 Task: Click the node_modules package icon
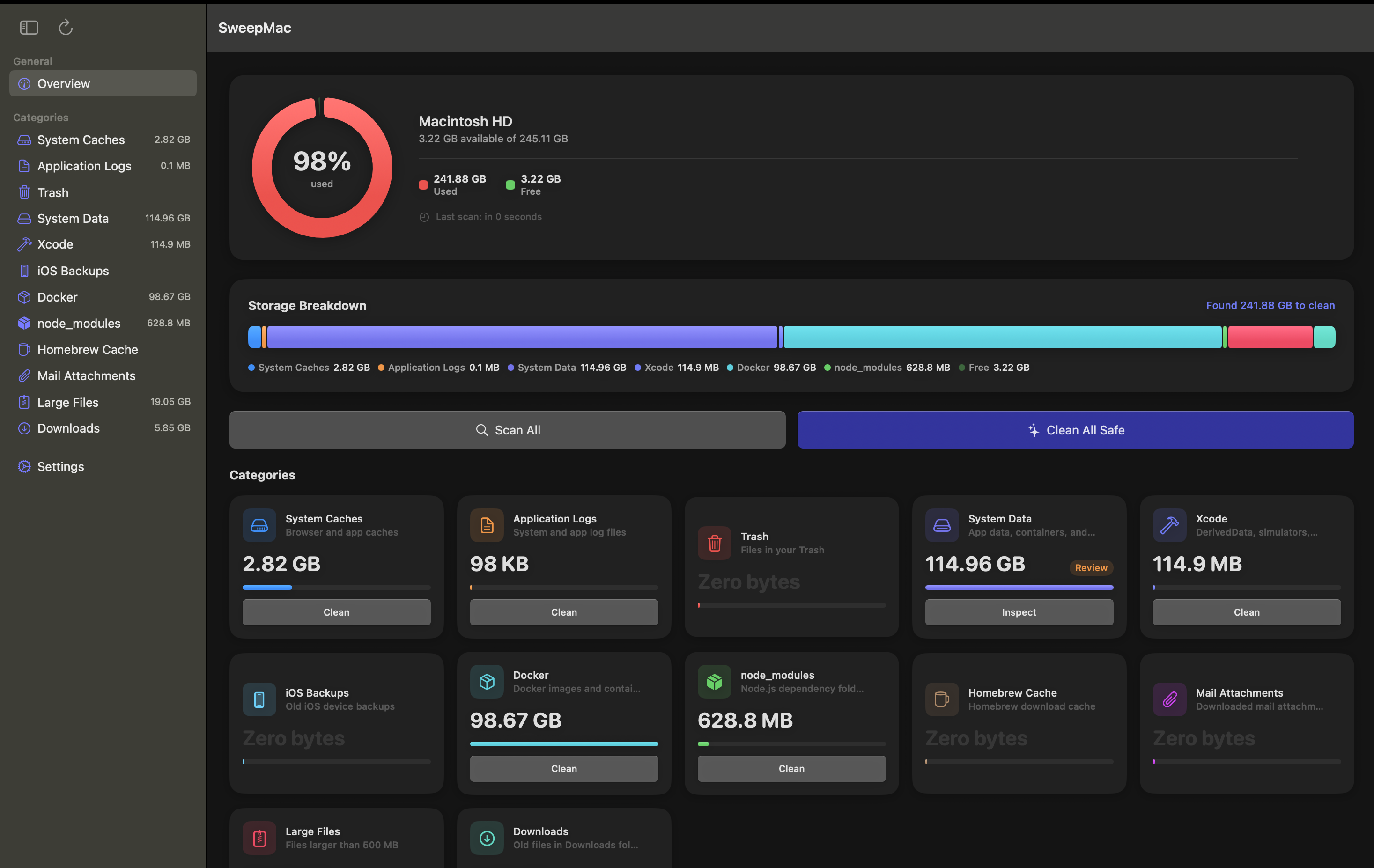[x=714, y=682]
